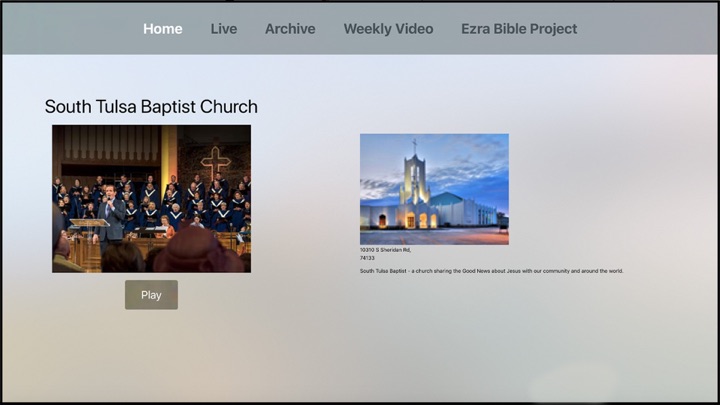Click the zip code '74133'
720x405 pixels.
(x=367, y=259)
